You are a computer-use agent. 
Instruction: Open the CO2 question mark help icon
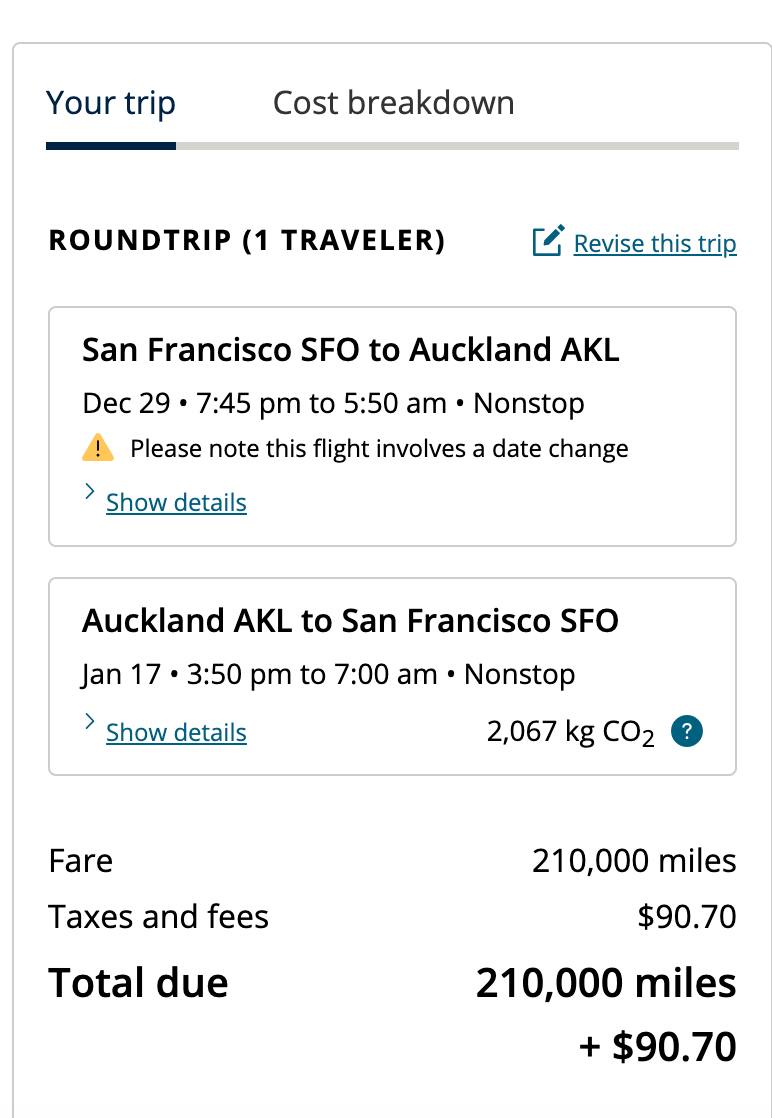point(687,731)
